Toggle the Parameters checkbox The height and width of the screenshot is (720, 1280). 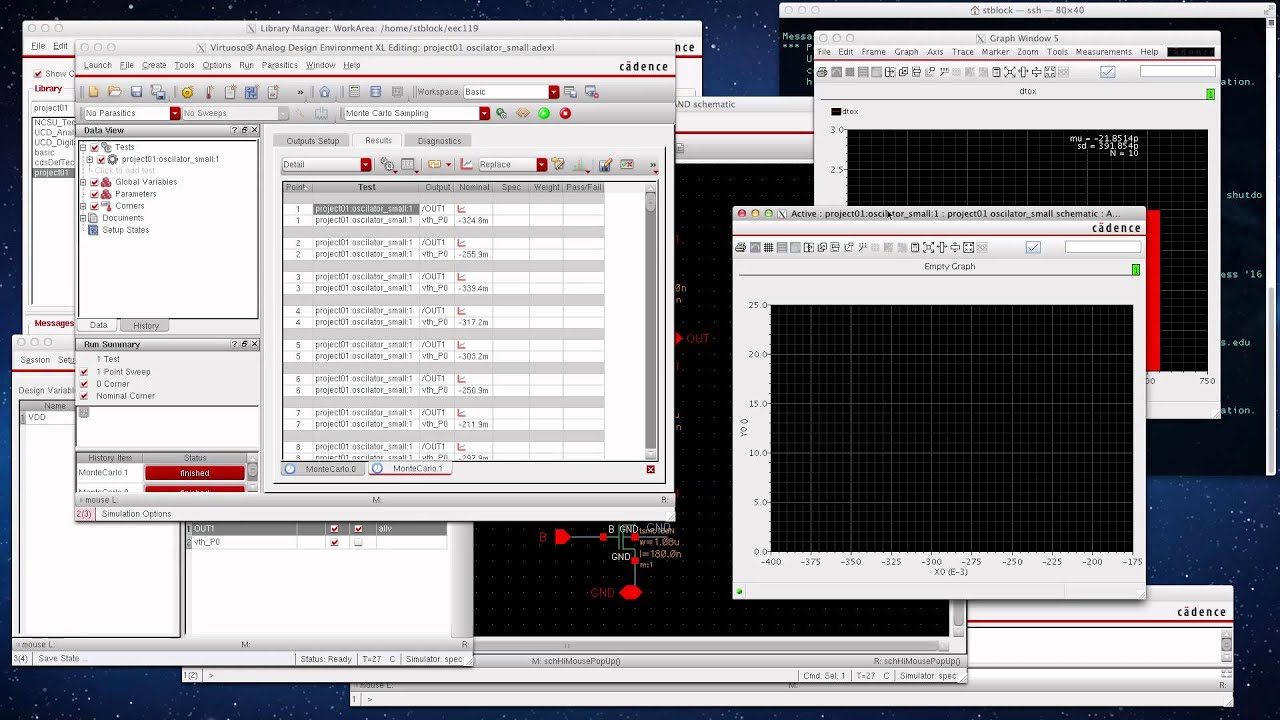[95, 194]
